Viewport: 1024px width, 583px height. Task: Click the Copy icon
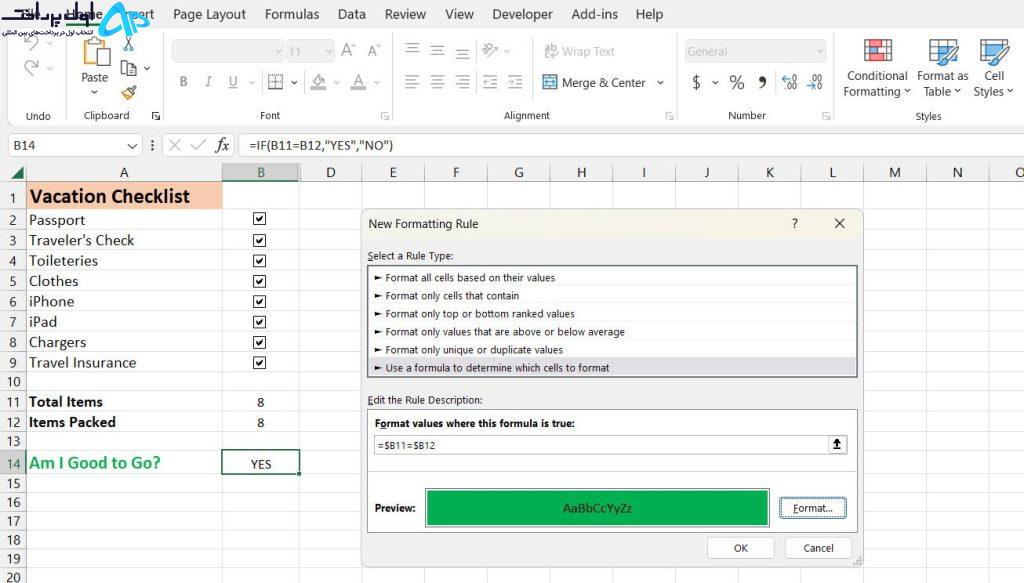(x=129, y=68)
